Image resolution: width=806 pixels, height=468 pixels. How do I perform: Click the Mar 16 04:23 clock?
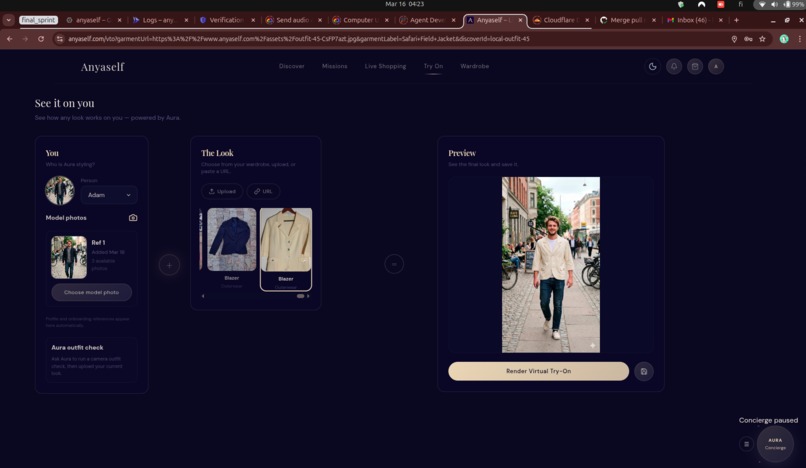point(405,4)
